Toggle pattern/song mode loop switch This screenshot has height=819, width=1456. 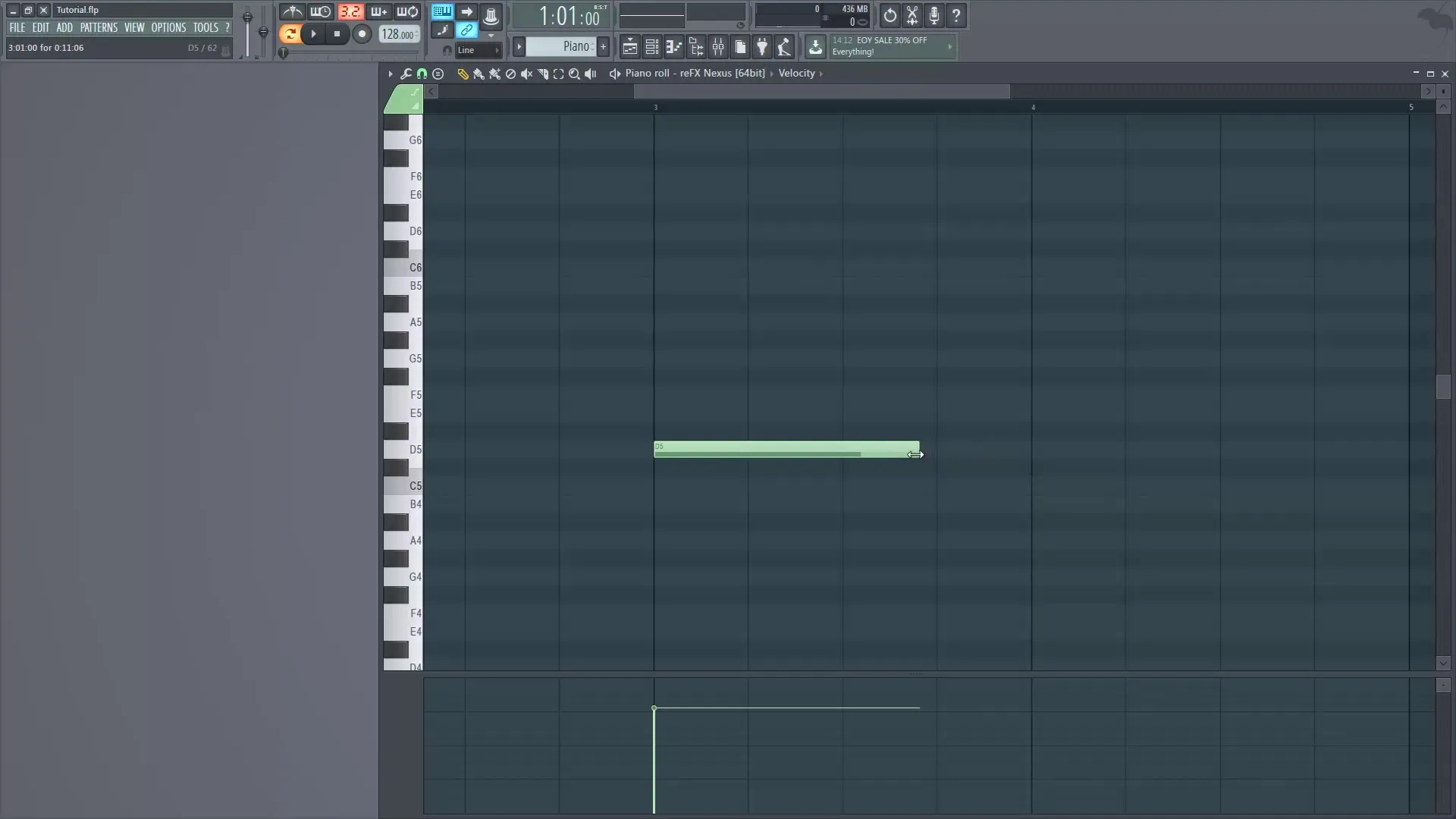pyautogui.click(x=292, y=34)
